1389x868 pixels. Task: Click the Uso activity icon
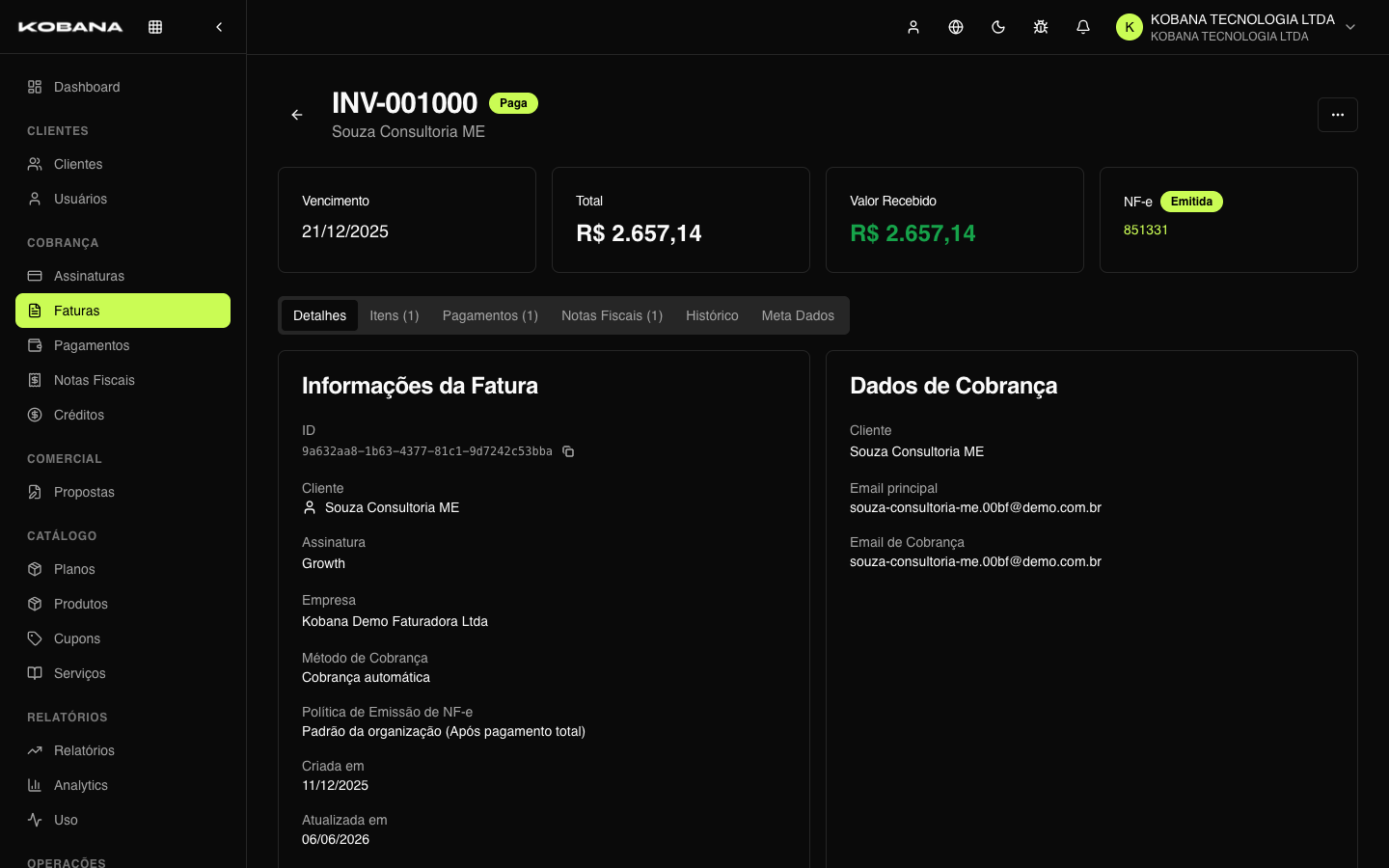pyautogui.click(x=35, y=820)
